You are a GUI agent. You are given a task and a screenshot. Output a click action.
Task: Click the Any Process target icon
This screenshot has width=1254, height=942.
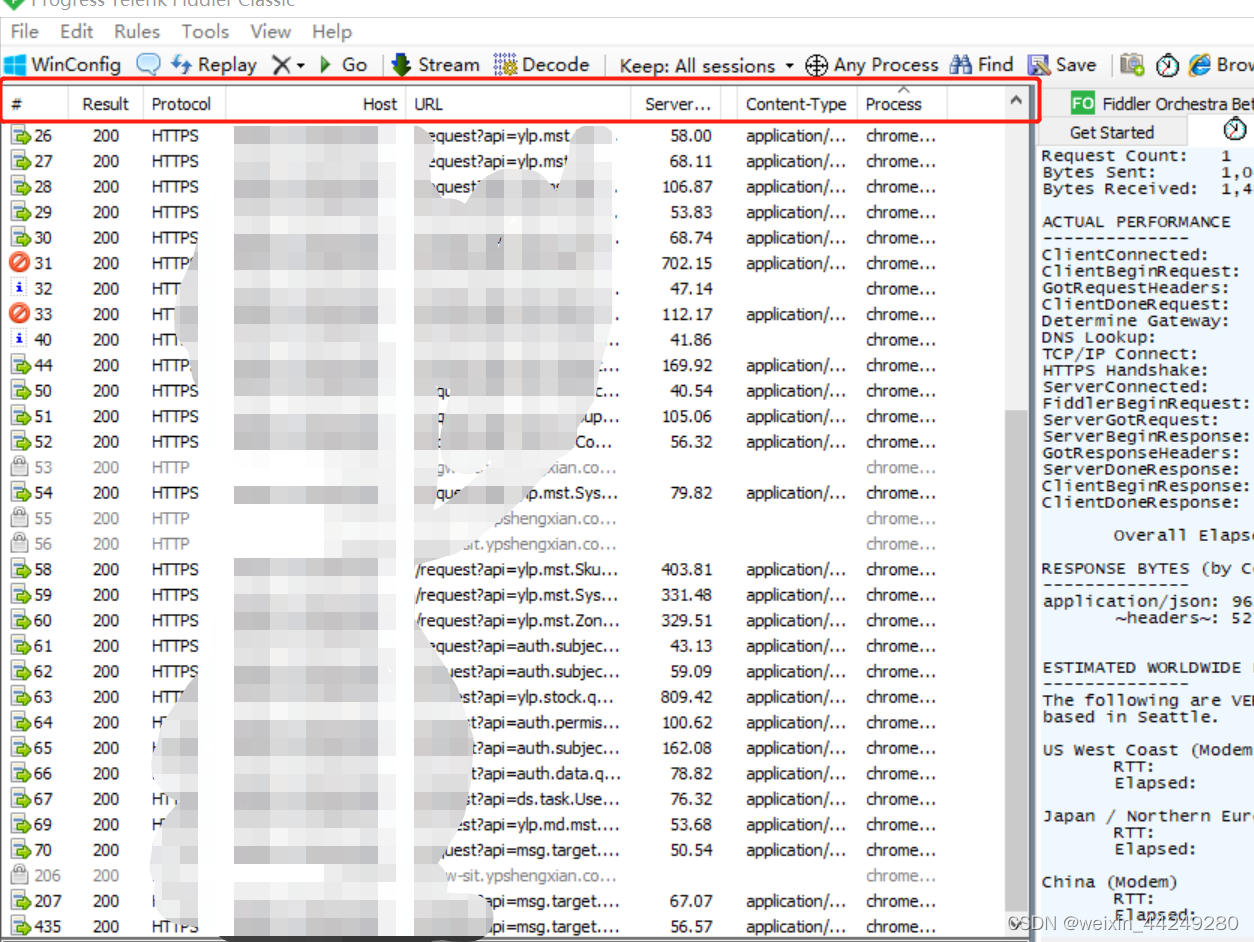[x=816, y=66]
